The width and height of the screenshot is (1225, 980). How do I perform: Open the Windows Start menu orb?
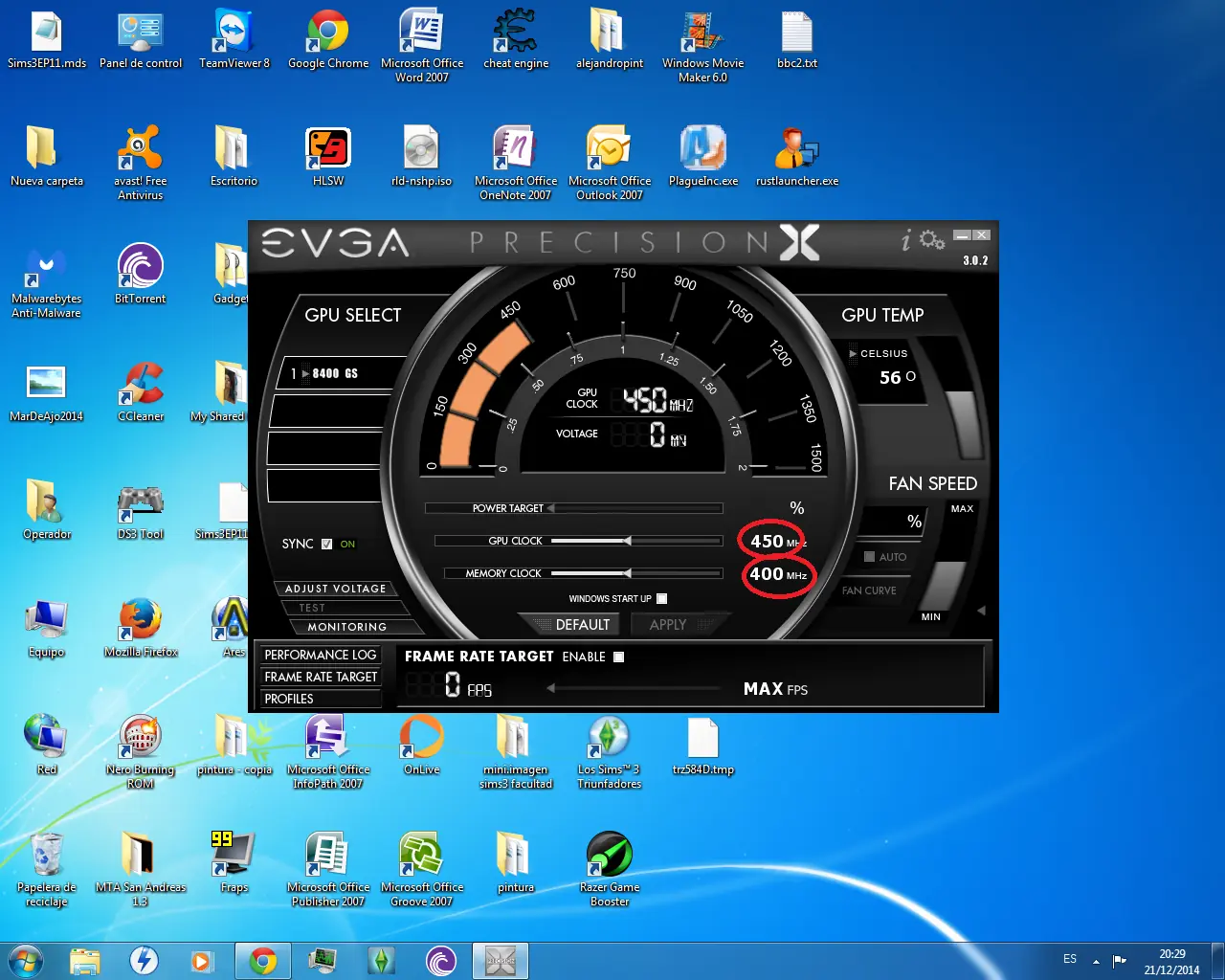[25, 960]
